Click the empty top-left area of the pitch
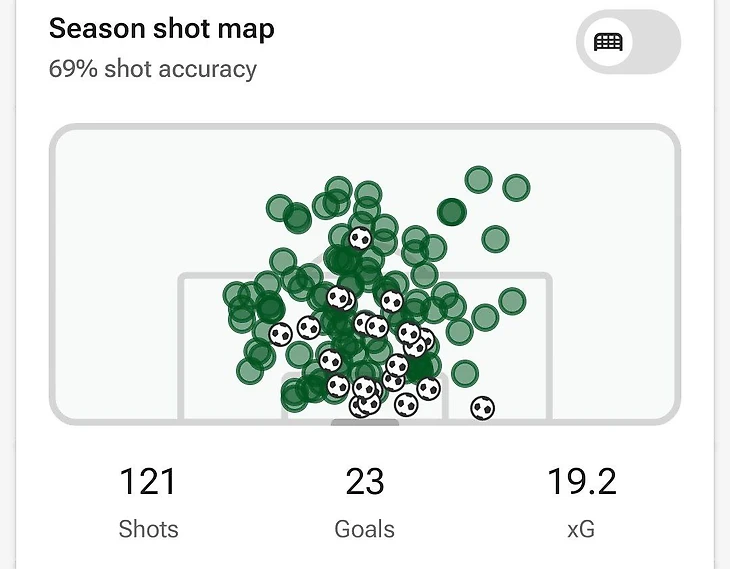Screen dimensions: 730x569 [130, 180]
